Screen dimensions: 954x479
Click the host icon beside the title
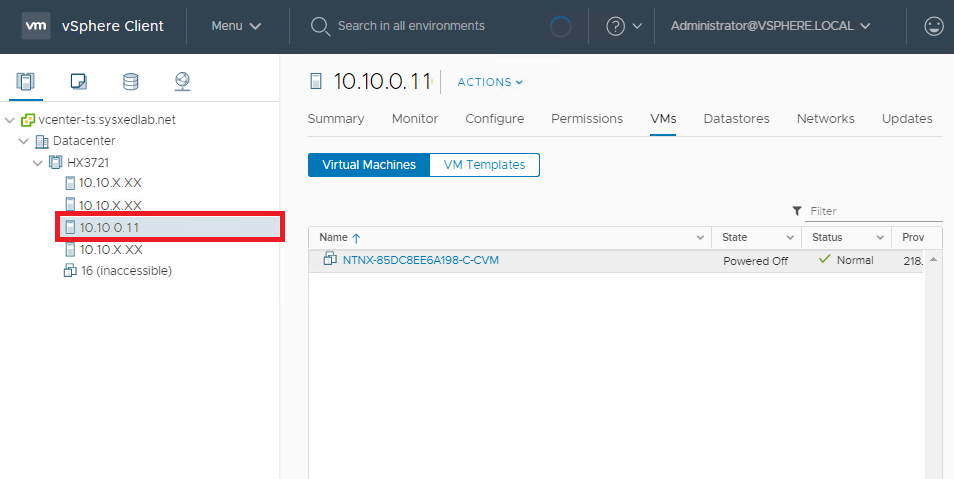pyautogui.click(x=316, y=81)
